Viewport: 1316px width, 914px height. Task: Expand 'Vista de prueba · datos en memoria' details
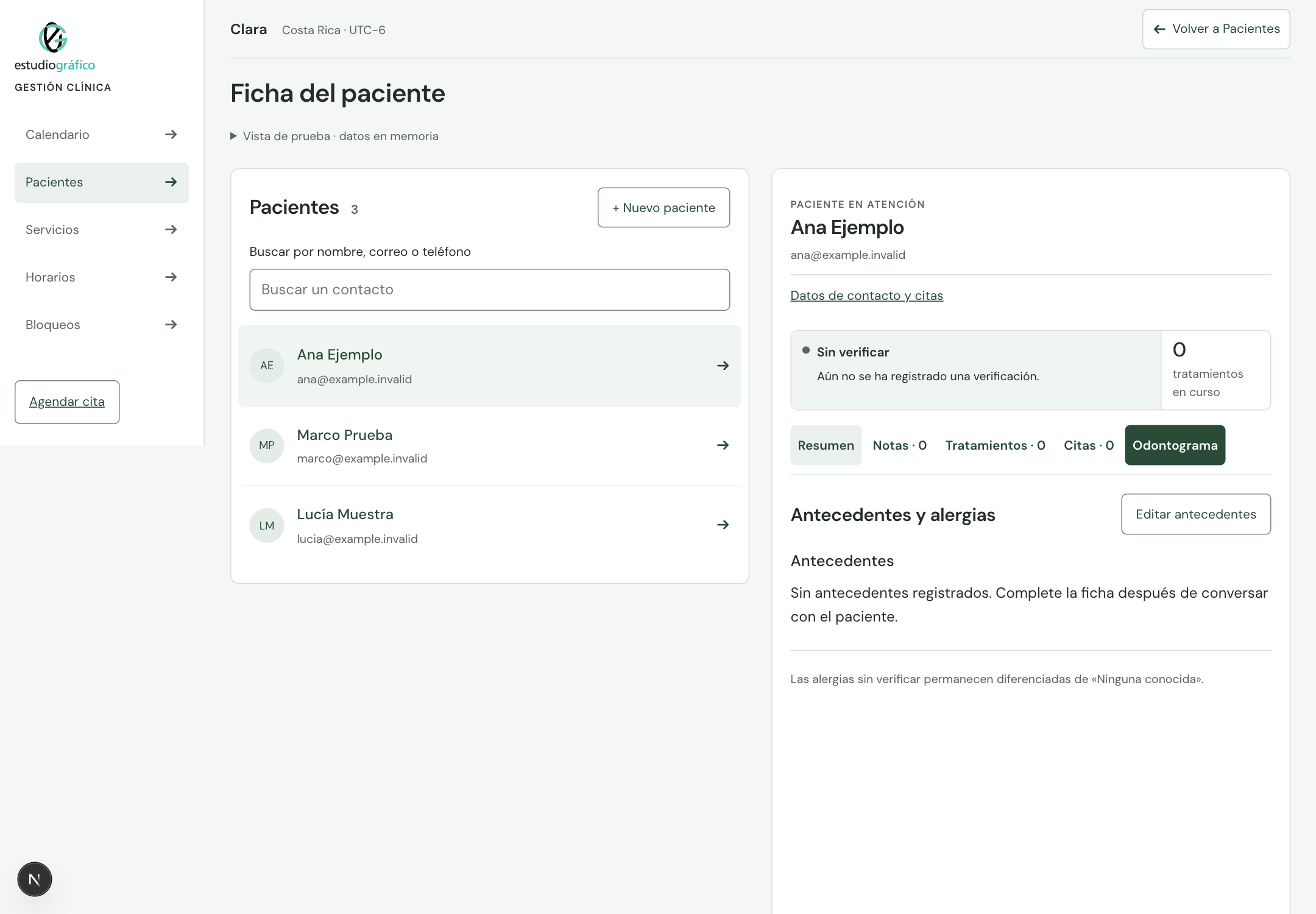coord(334,136)
